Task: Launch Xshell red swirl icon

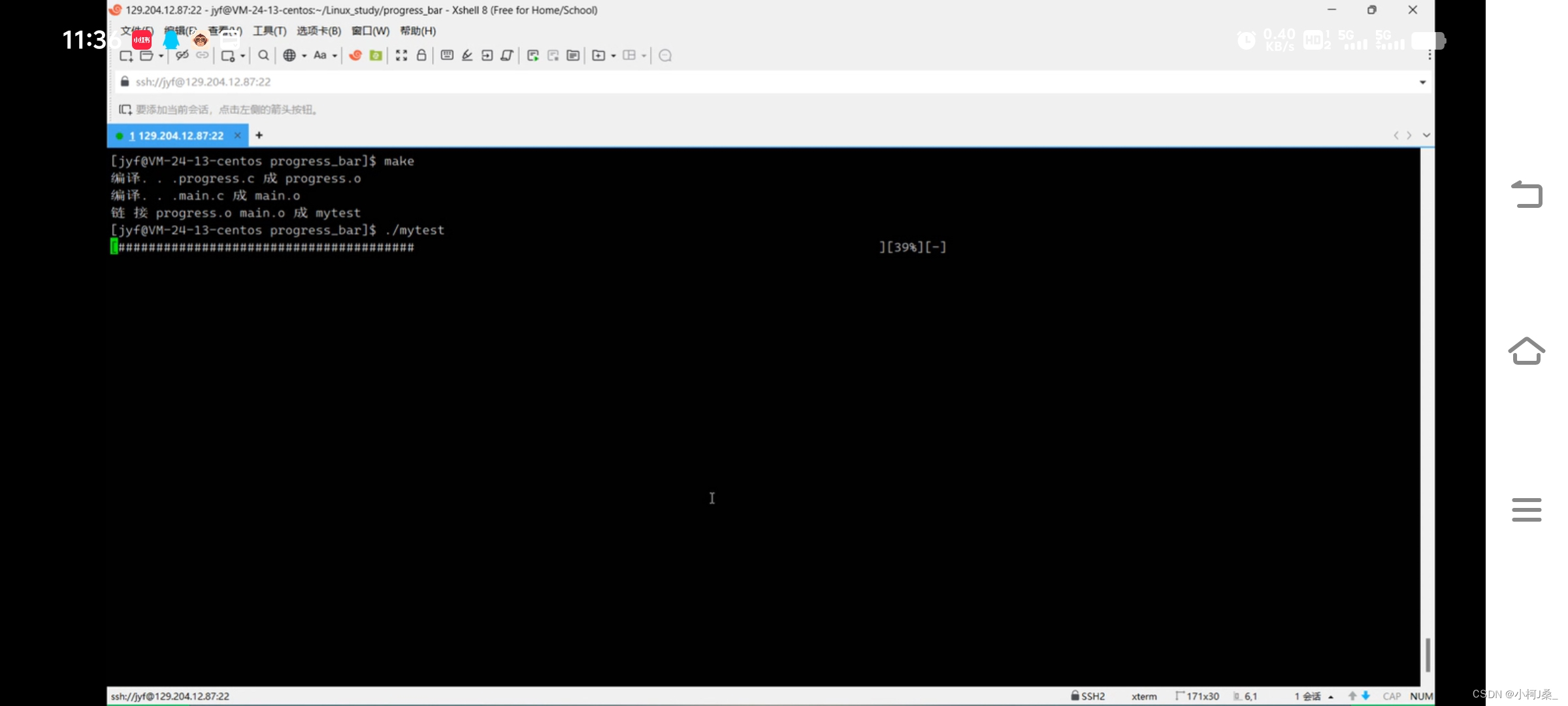Action: coord(355,56)
